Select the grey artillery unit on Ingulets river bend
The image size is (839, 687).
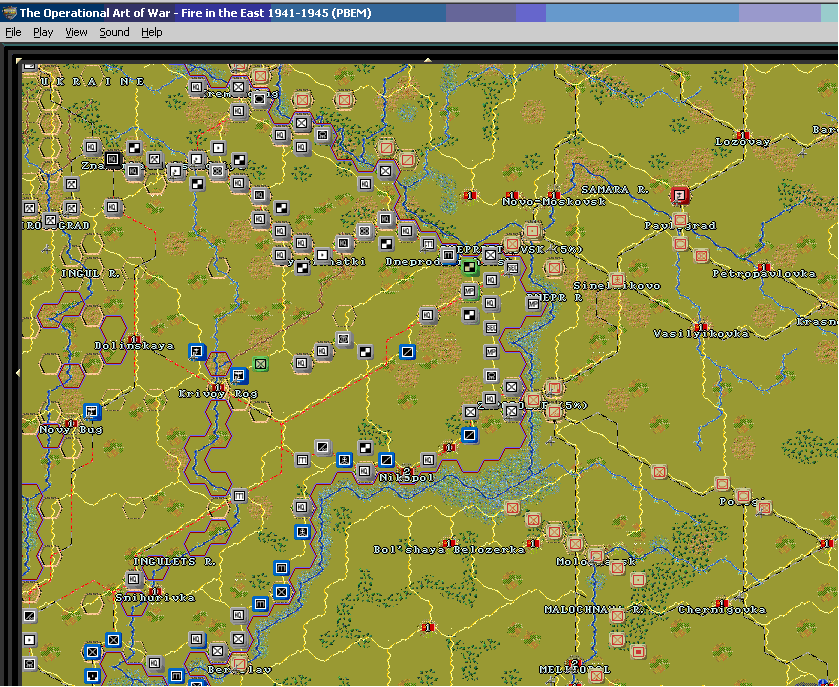point(239,496)
